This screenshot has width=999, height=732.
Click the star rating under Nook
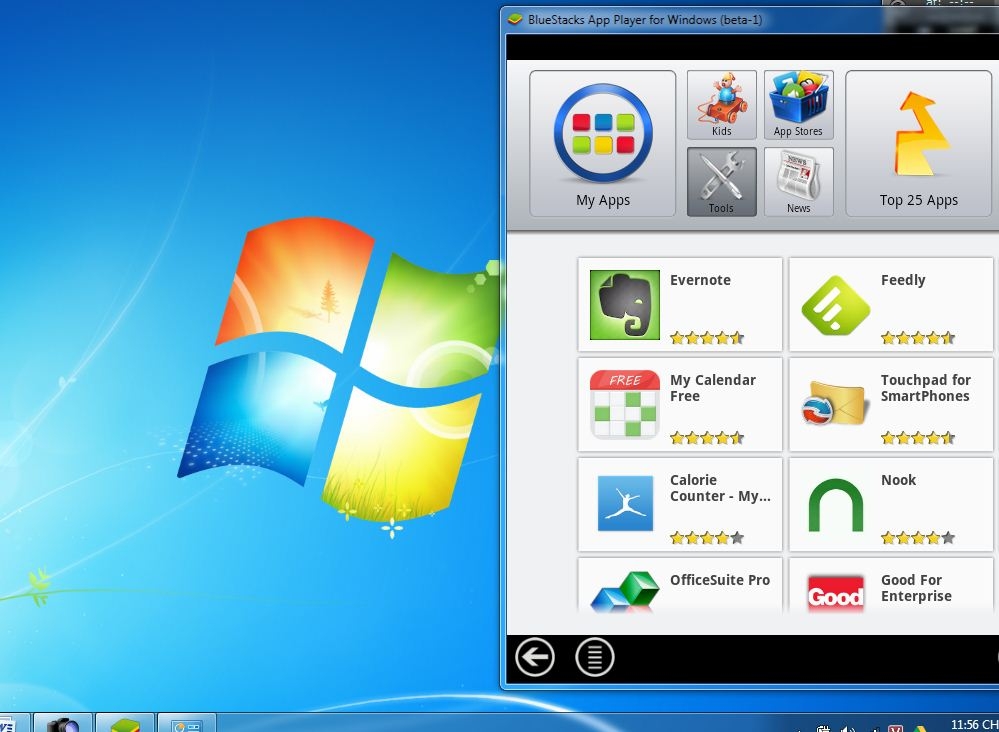pos(918,538)
